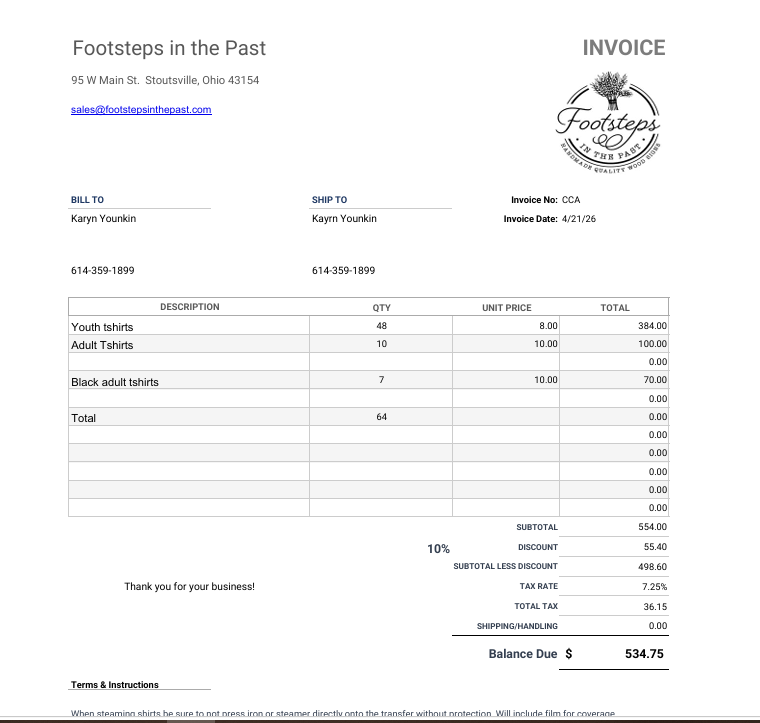The height and width of the screenshot is (723, 760).
Task: Select the balance due amount 534.75
Action: click(x=644, y=654)
